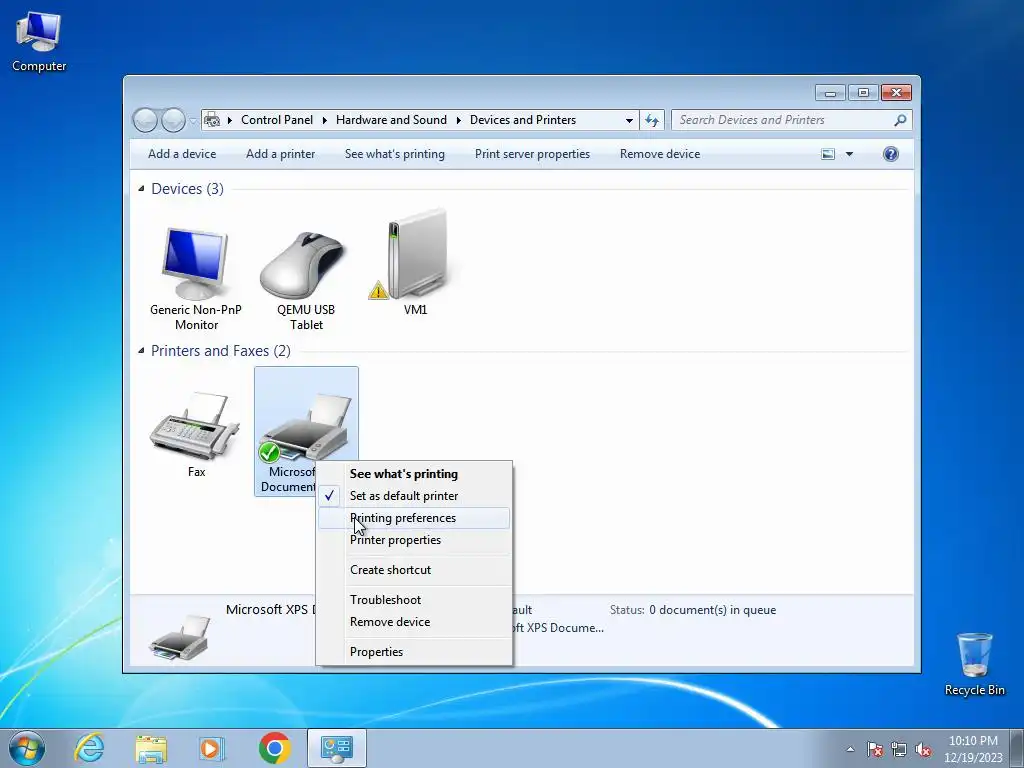Choose Create shortcut in context menu
Screen dimensions: 1024x768
(413, 570)
